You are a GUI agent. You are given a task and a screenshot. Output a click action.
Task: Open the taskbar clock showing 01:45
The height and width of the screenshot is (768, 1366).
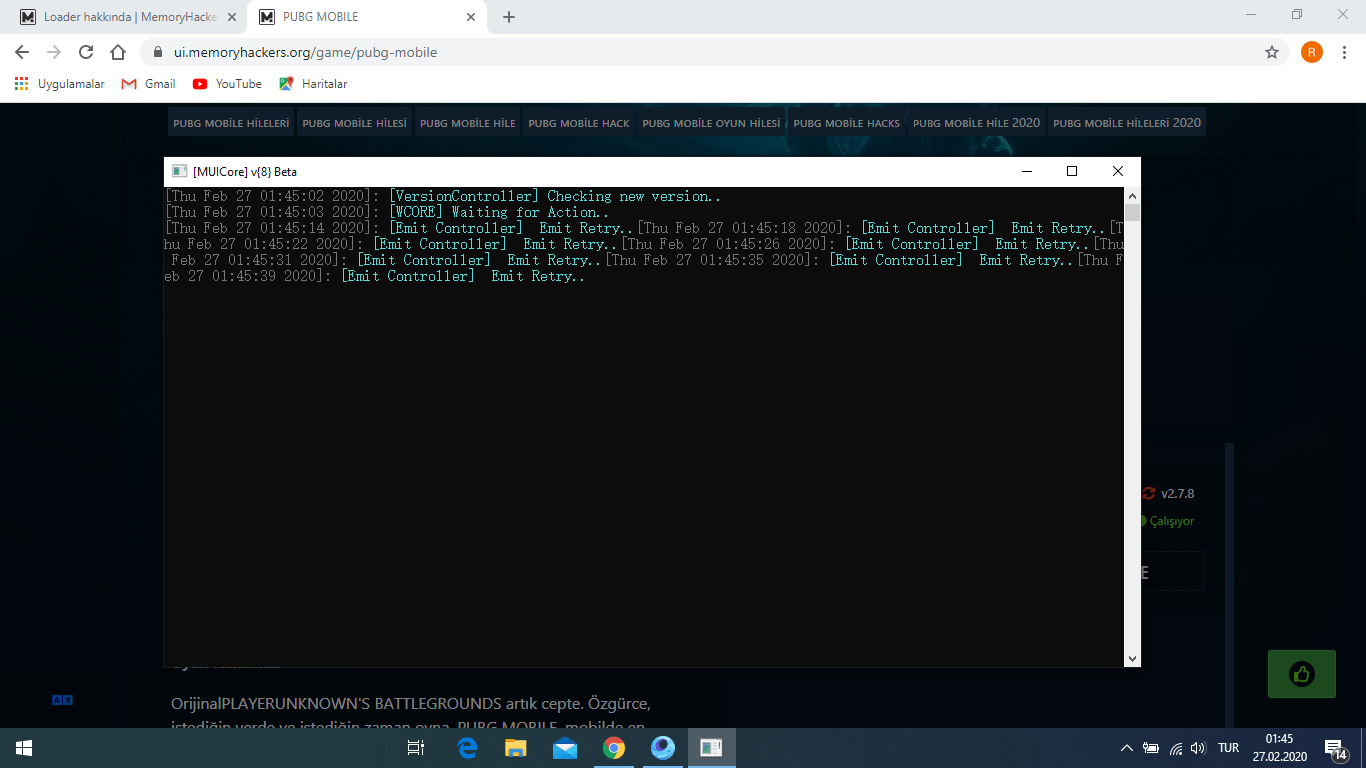tap(1279, 748)
